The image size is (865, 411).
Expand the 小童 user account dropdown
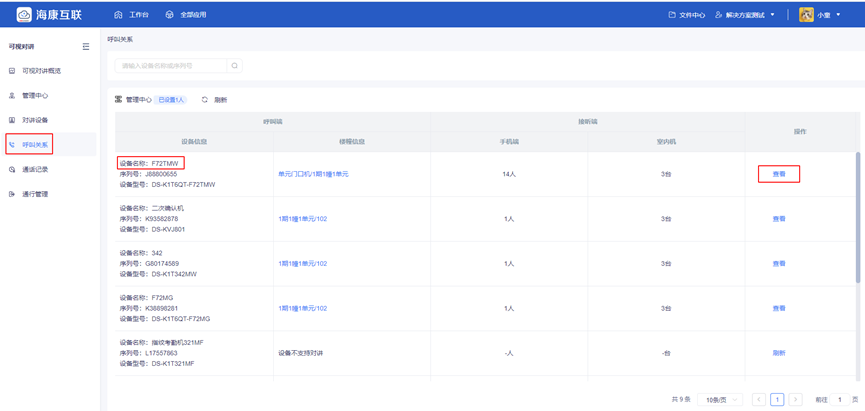[837, 15]
